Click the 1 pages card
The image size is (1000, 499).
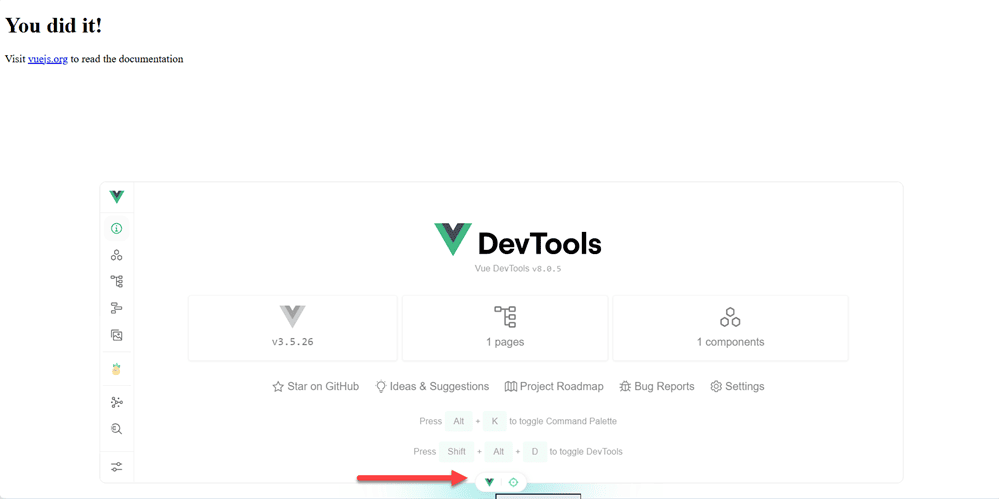click(x=505, y=328)
